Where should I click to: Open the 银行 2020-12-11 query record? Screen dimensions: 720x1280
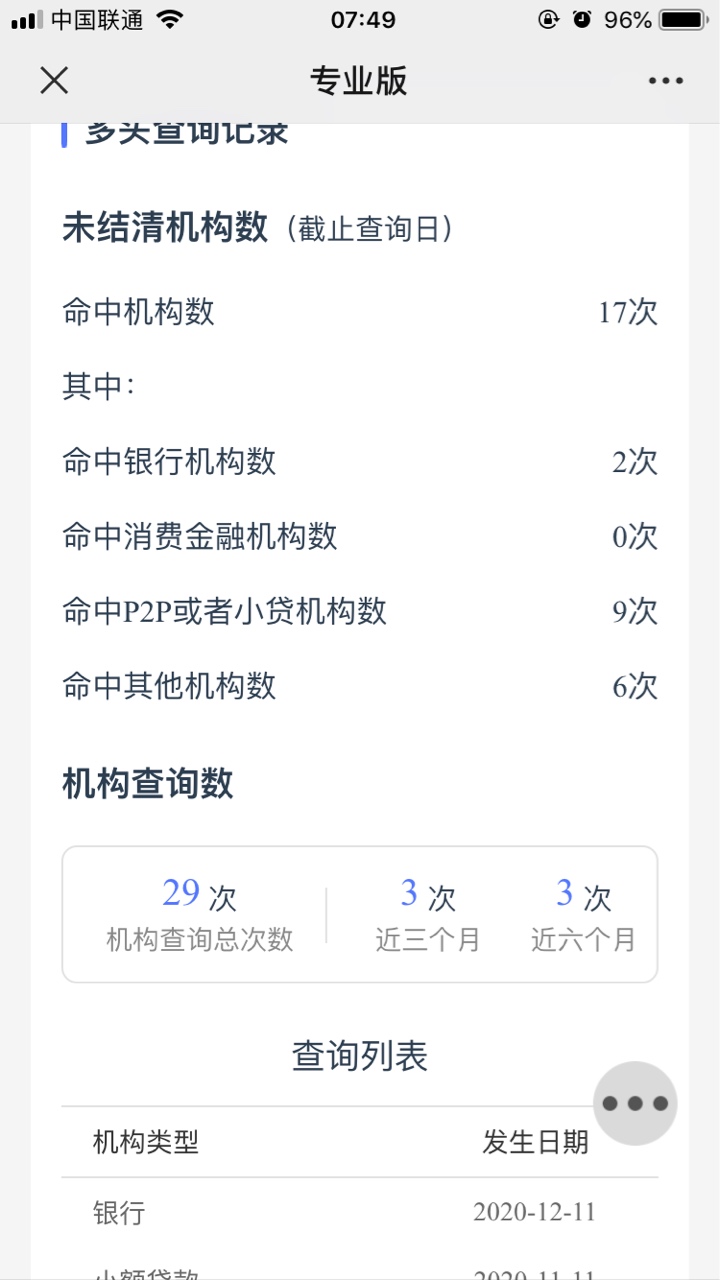(x=360, y=1213)
